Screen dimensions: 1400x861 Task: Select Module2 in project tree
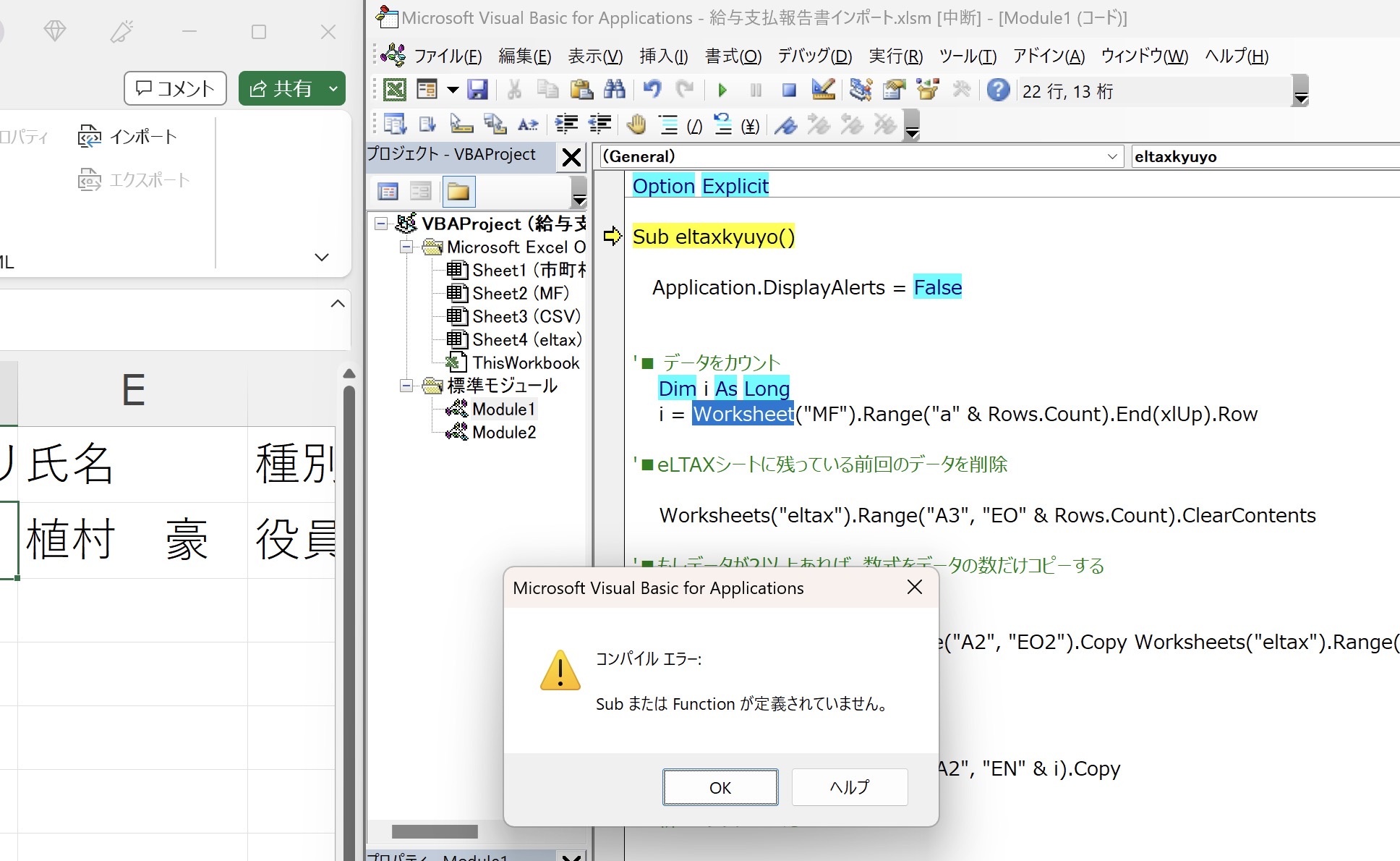point(504,432)
